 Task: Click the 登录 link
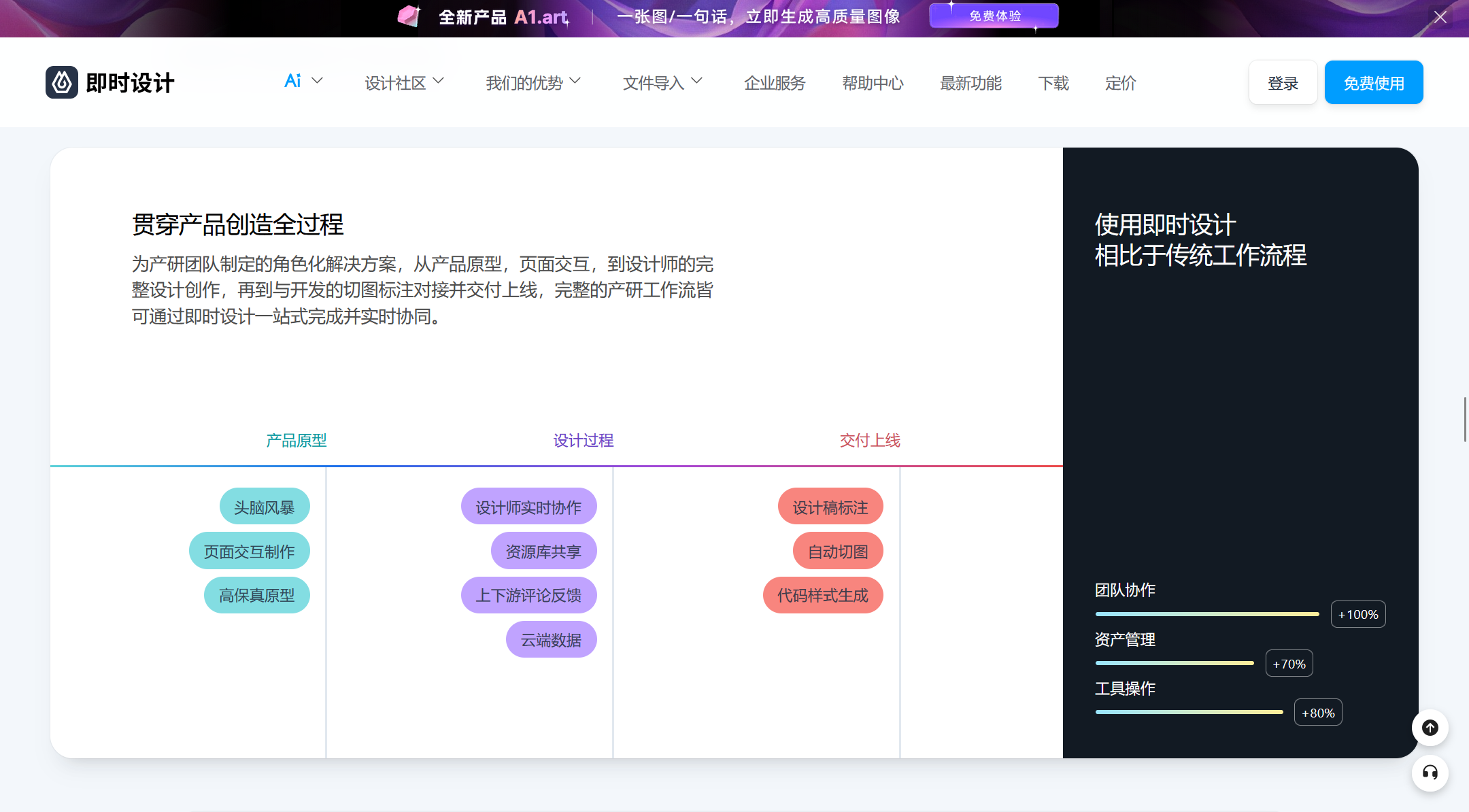pos(1284,82)
